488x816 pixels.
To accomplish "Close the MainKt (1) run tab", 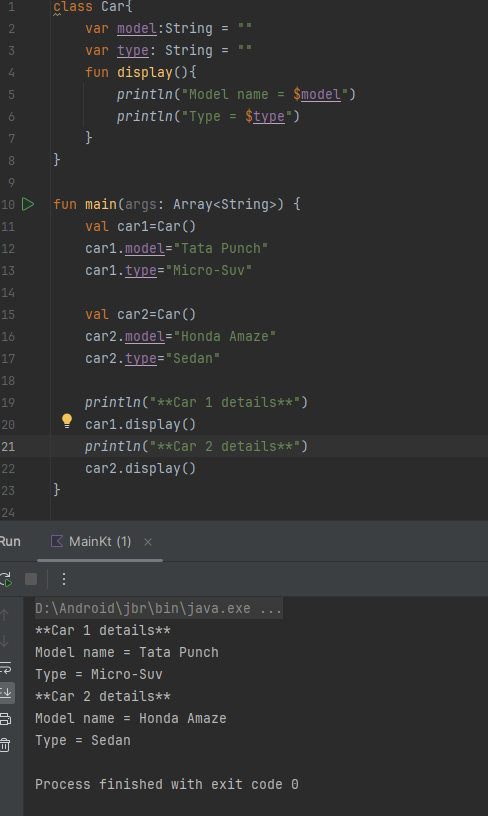I will tap(148, 542).
